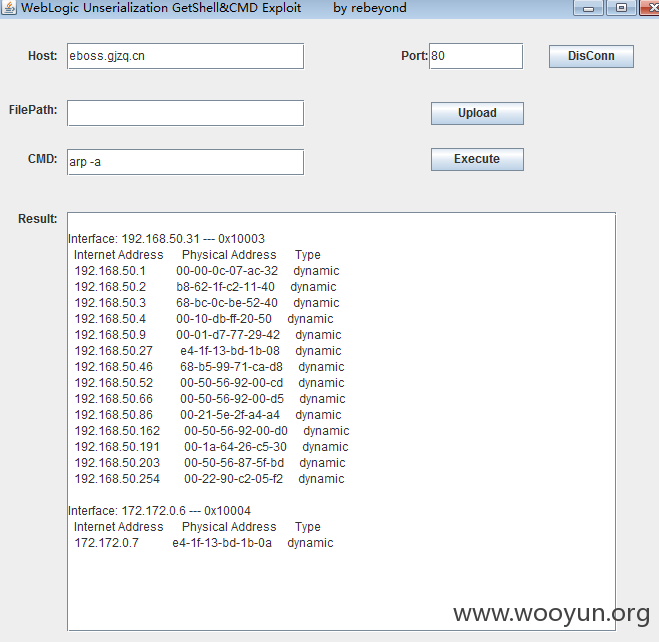Screen dimensions: 659x642
Task: Select MAC e4-1f-13-bd-1b-0a
Action: (222, 542)
